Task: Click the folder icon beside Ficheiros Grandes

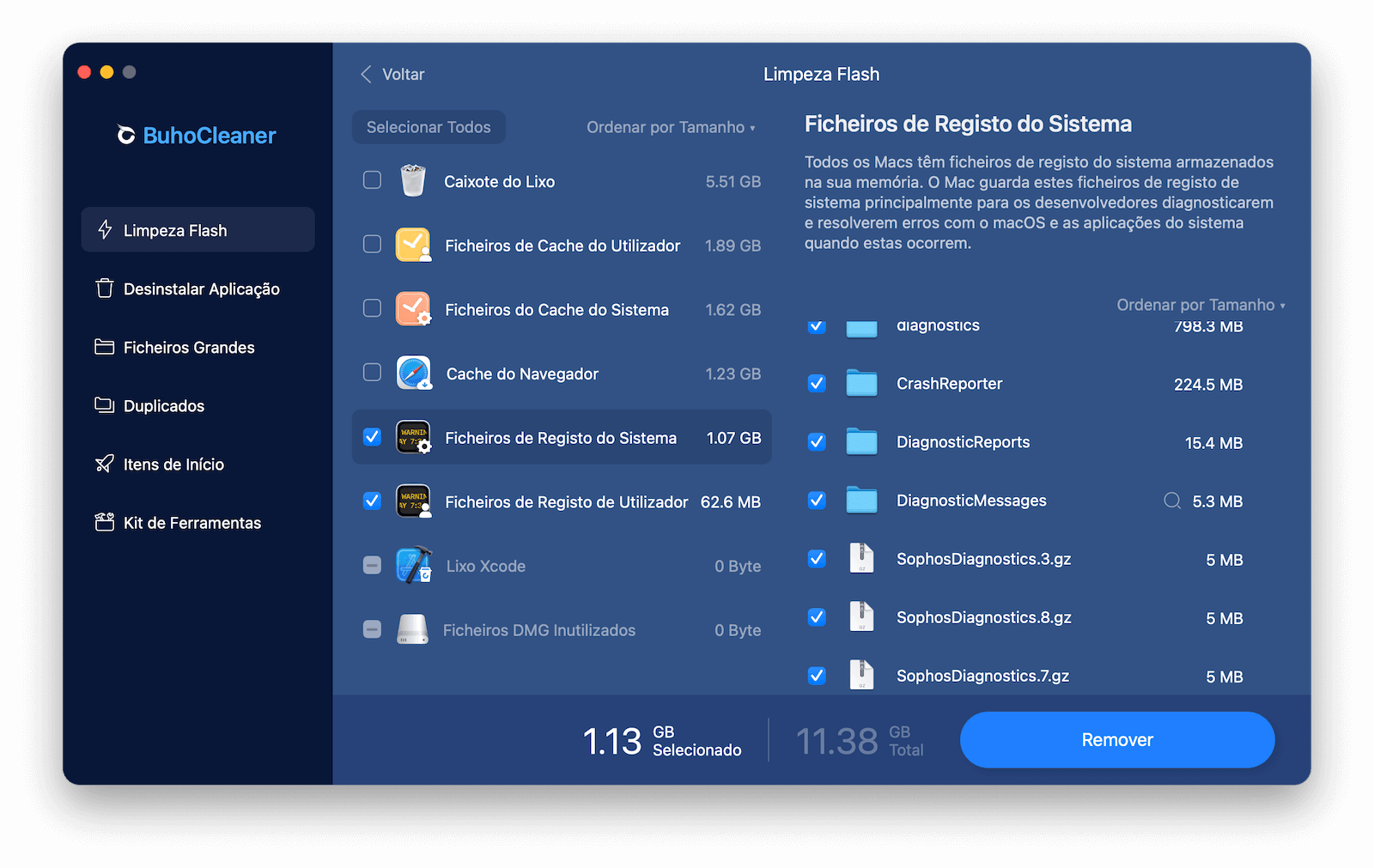Action: (x=105, y=347)
